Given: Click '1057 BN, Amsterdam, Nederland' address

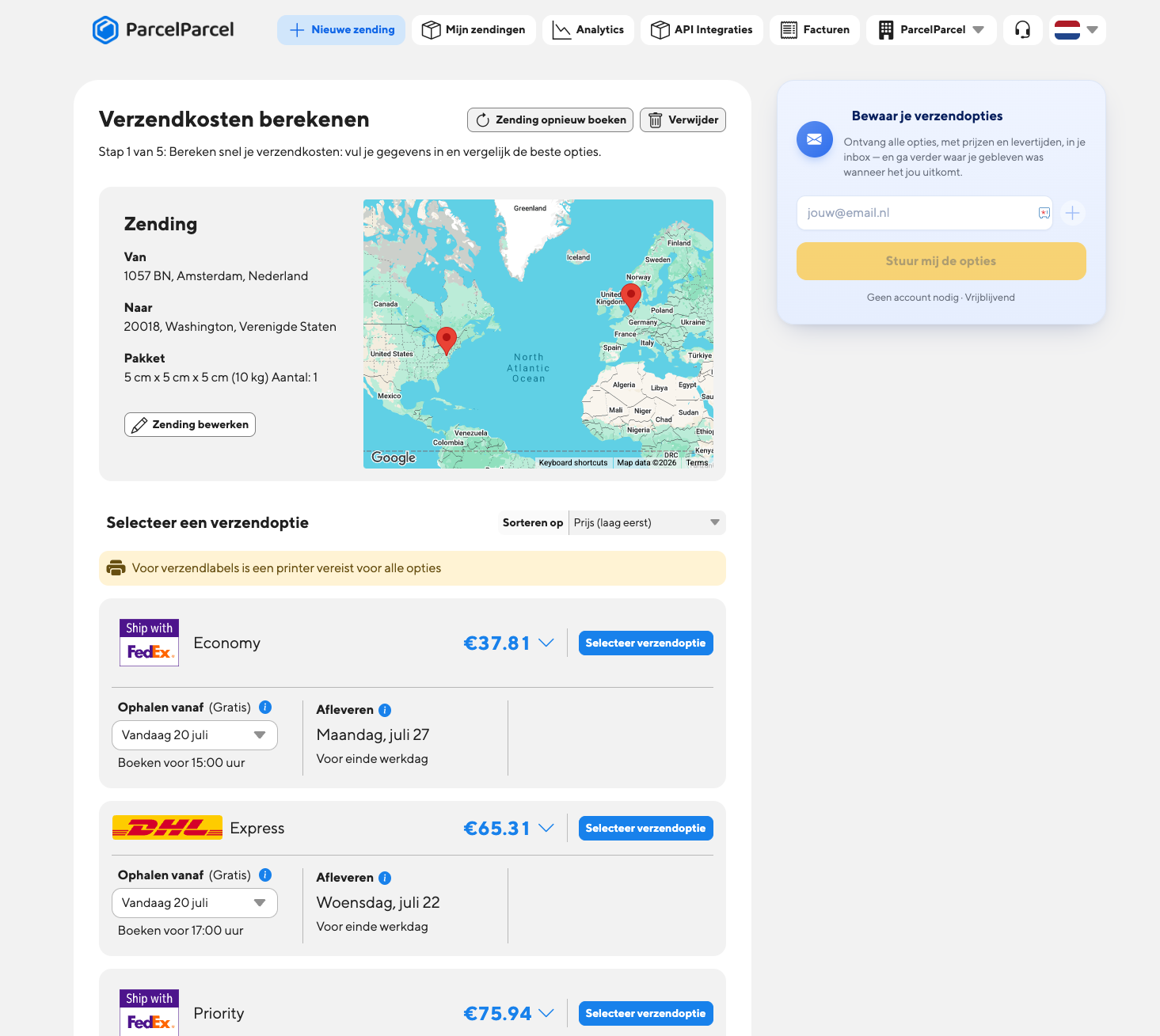Looking at the screenshot, I should point(216,276).
